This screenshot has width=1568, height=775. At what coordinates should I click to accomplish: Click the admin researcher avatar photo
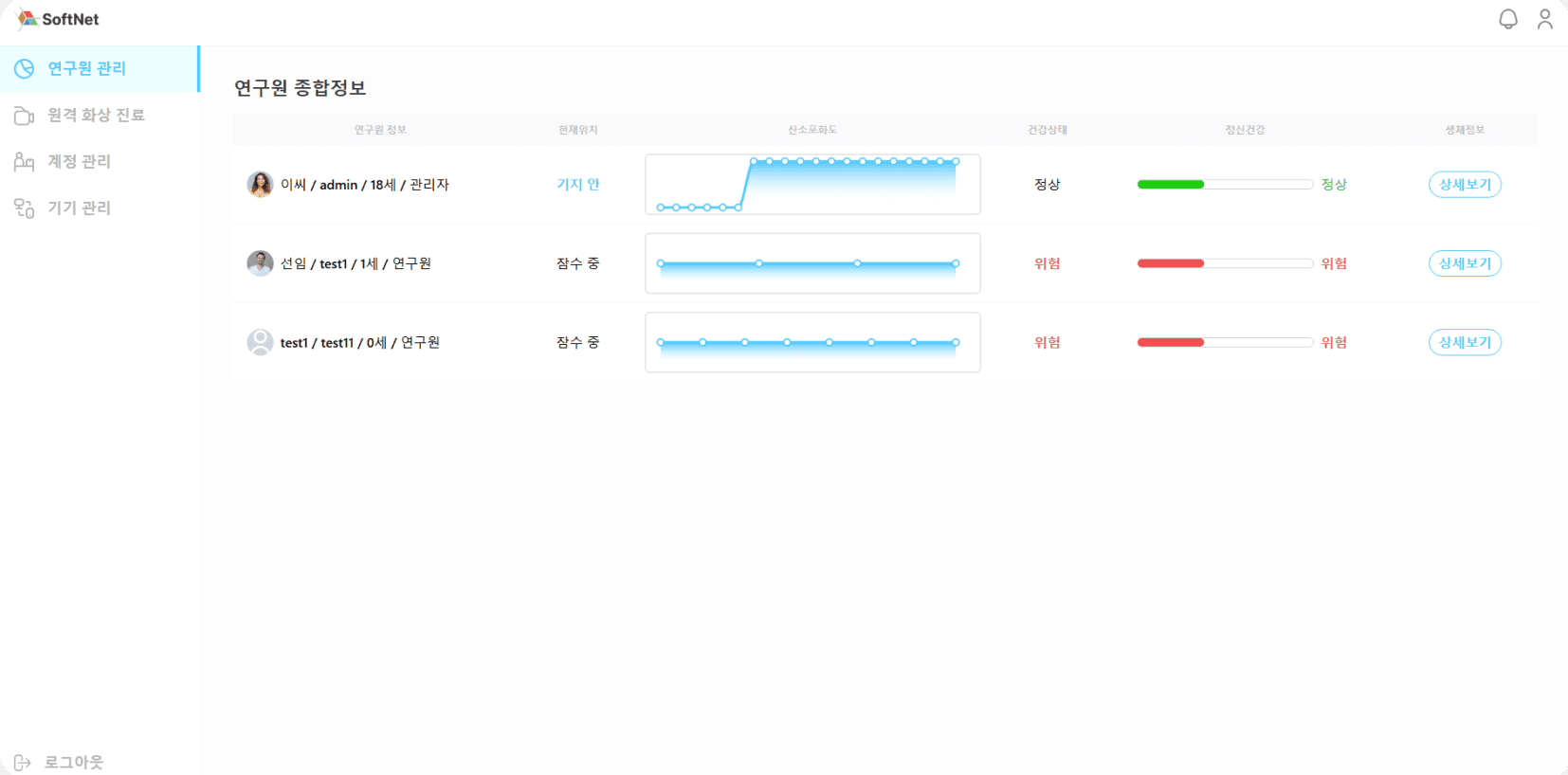coord(260,185)
